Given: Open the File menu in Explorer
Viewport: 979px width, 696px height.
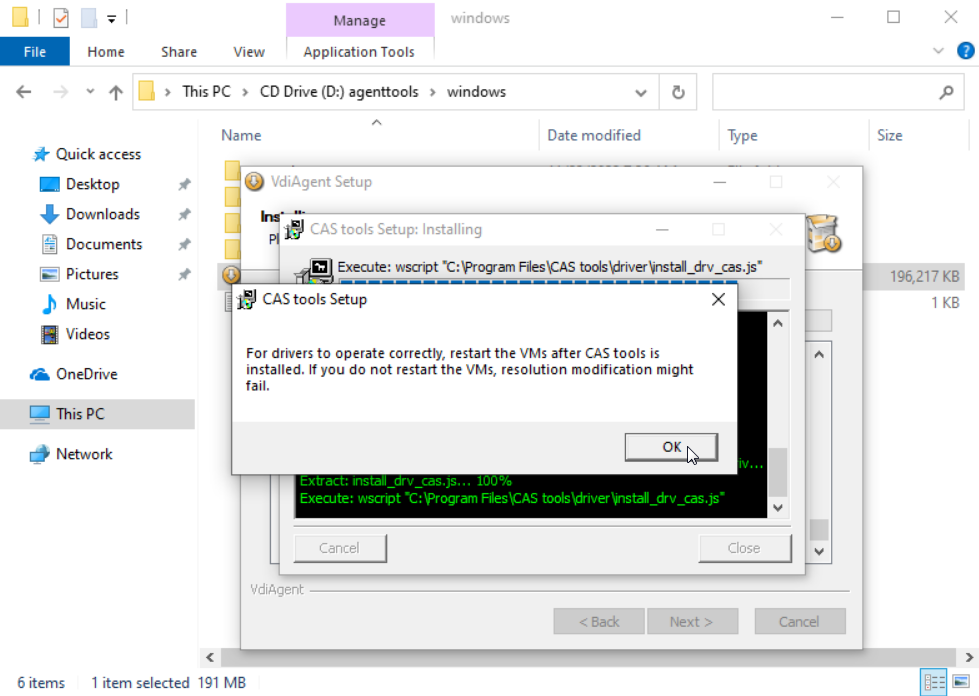Looking at the screenshot, I should (35, 52).
